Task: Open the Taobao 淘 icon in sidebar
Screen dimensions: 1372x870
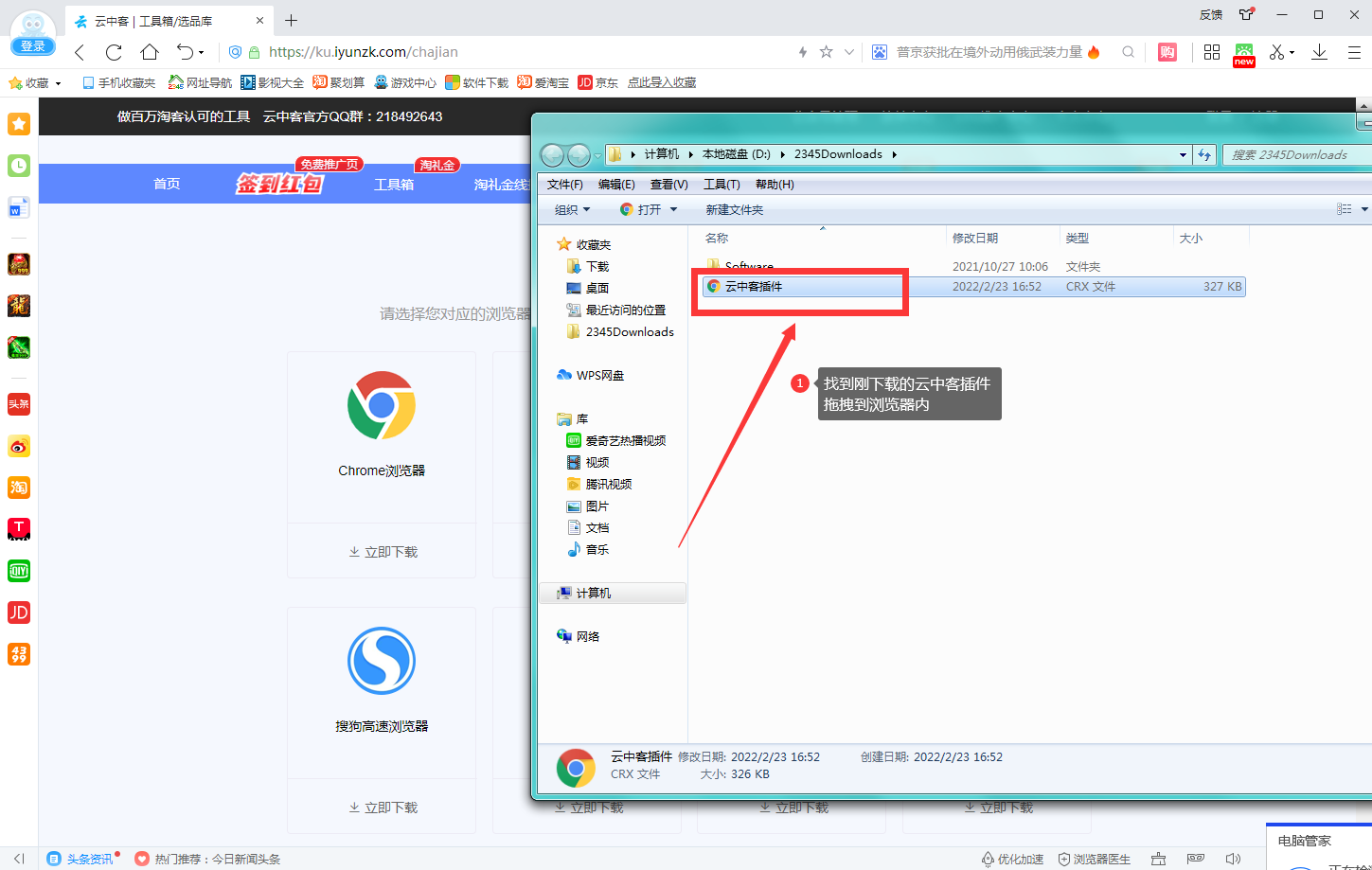Action: coord(19,488)
